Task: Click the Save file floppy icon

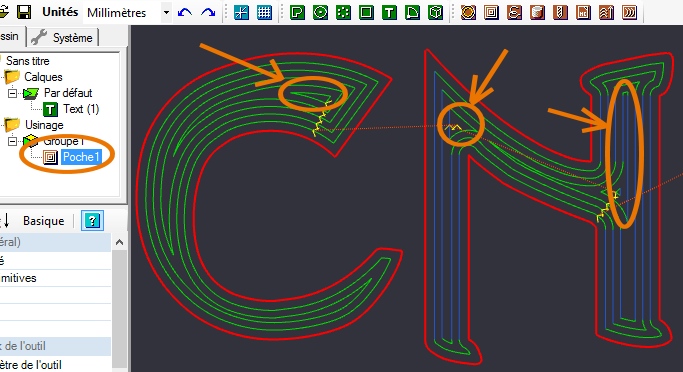Action: 24,12
